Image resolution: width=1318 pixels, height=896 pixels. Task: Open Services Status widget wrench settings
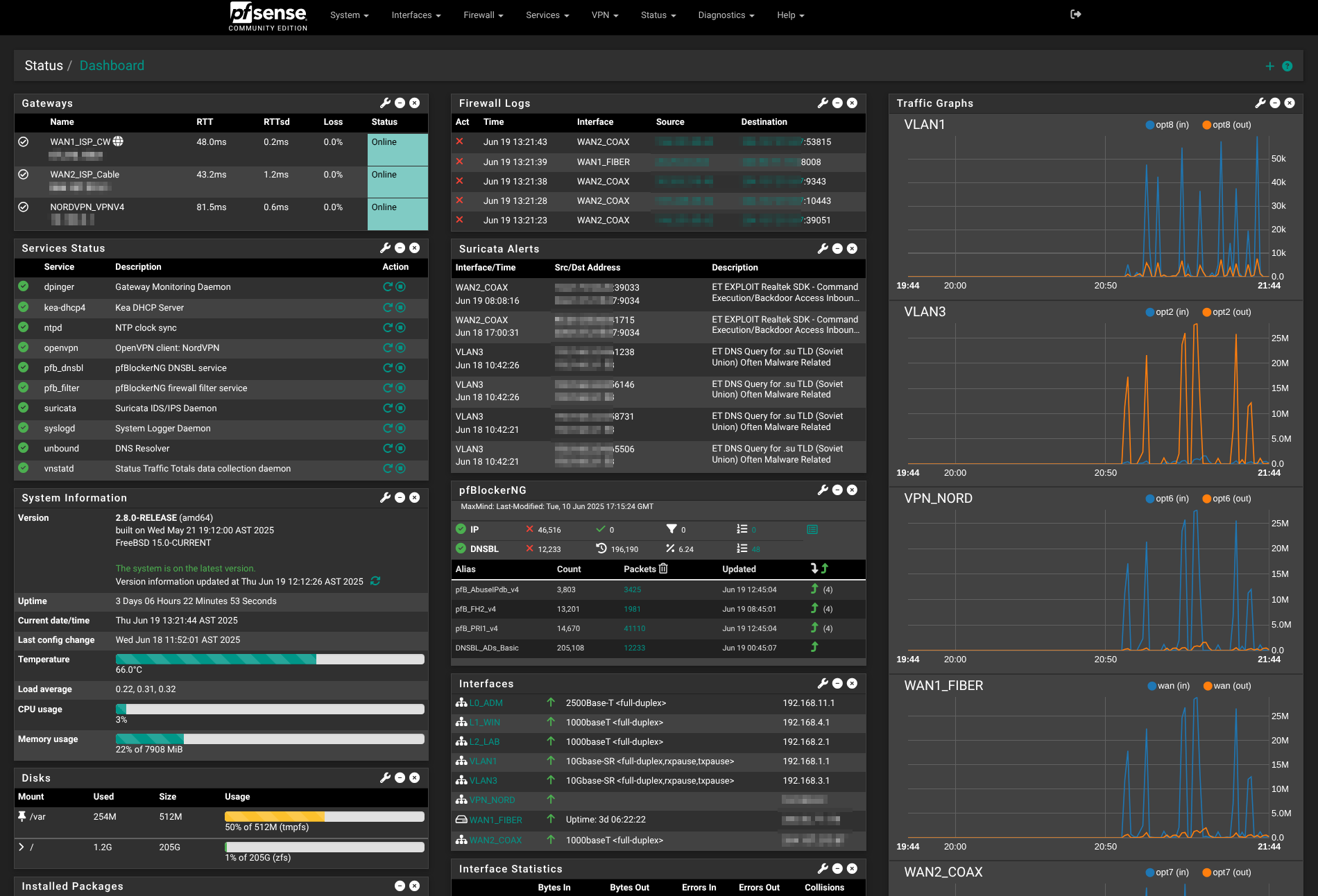(x=386, y=248)
